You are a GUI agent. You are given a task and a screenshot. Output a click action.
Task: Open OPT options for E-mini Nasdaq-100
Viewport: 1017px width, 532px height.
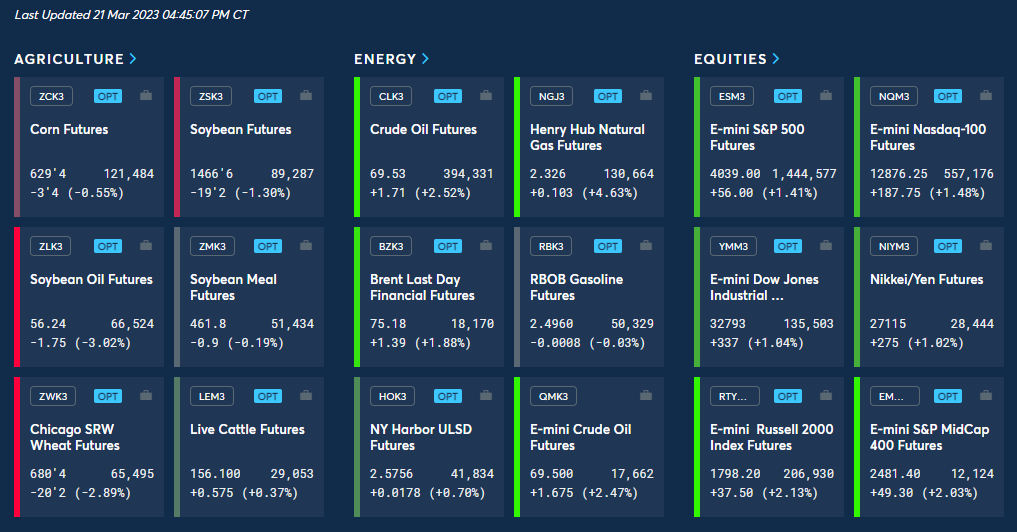[x=948, y=96]
